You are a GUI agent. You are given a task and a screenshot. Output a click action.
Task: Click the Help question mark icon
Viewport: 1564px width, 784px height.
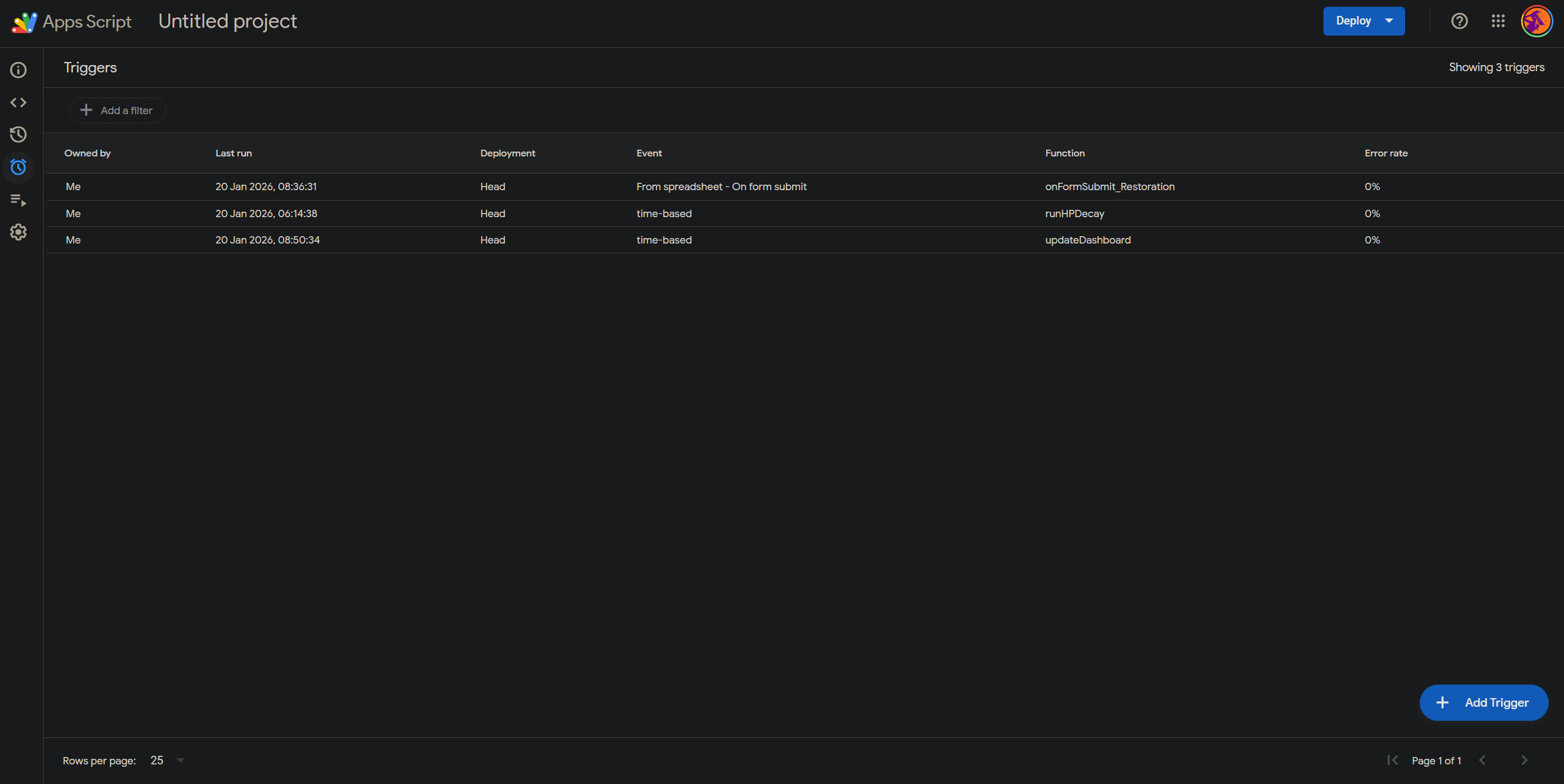1459,21
